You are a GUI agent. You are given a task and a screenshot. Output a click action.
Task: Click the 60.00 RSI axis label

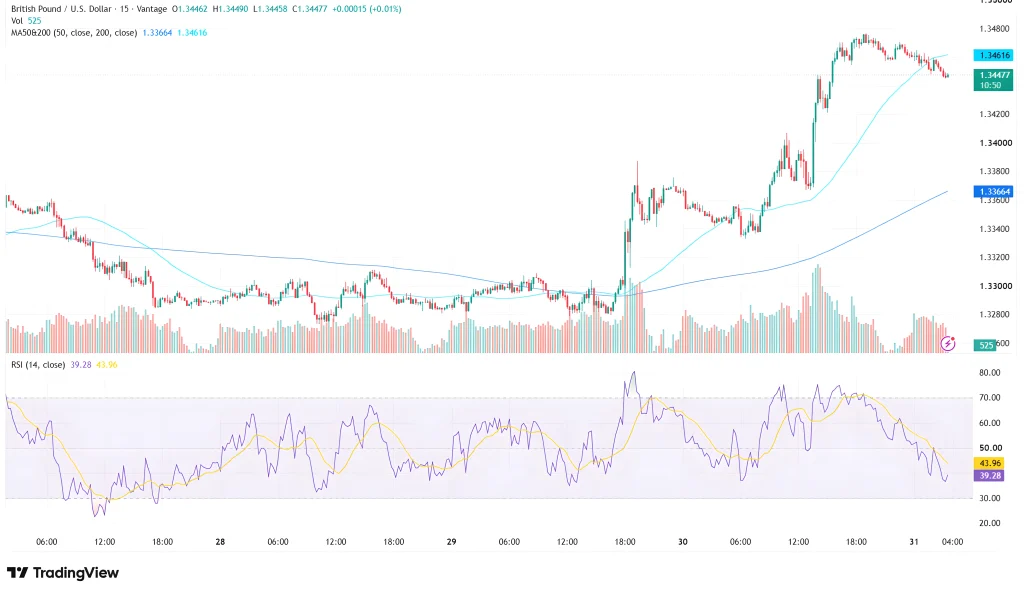[x=990, y=423]
